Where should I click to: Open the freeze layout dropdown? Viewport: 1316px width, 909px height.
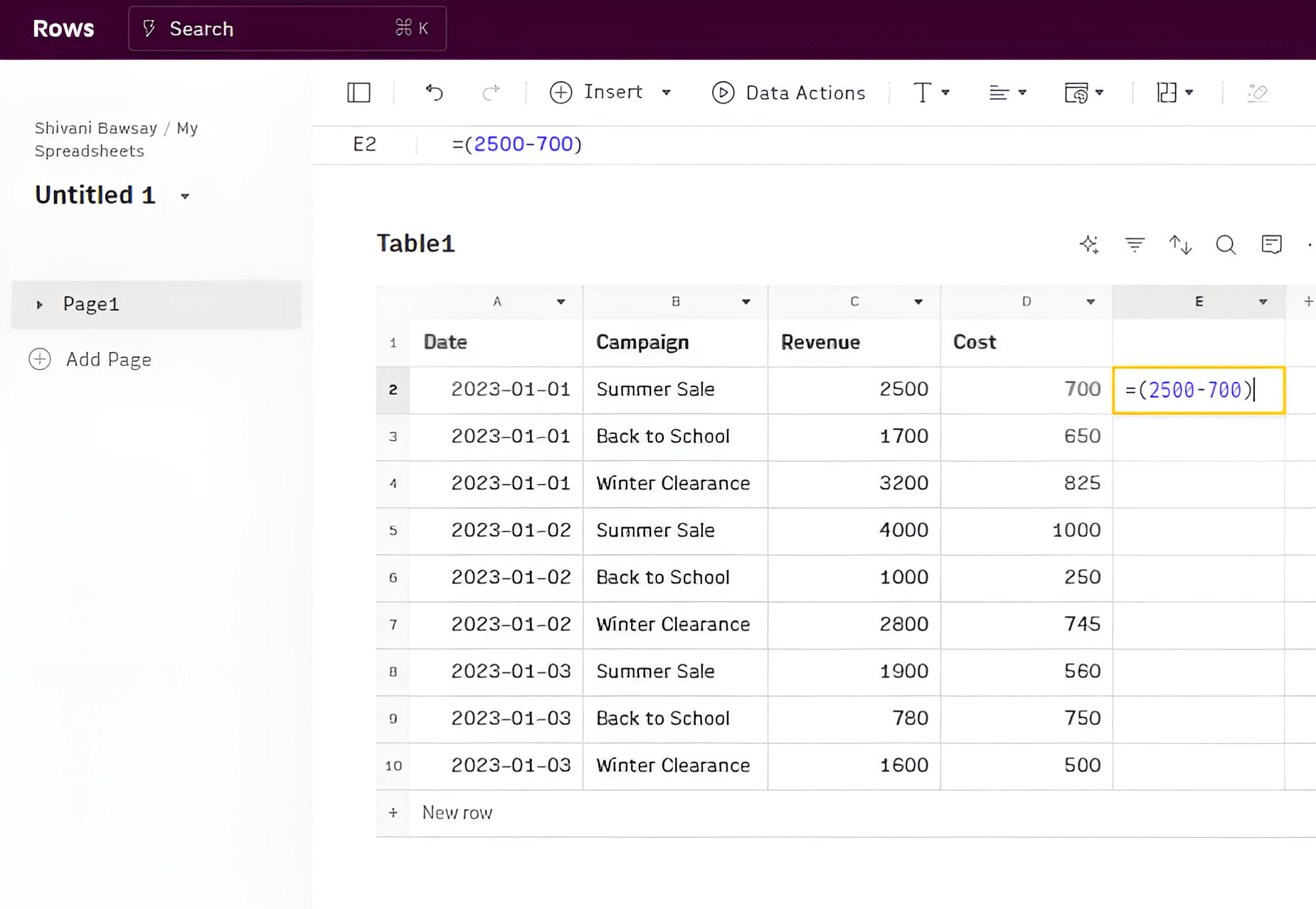point(1174,92)
